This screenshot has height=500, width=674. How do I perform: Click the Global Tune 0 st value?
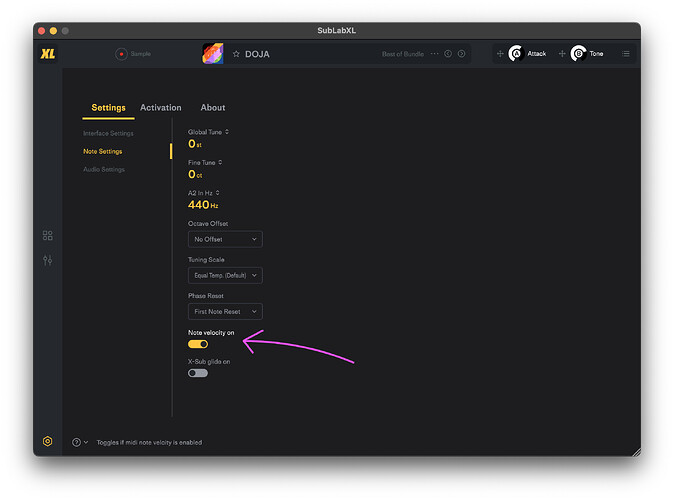pos(195,144)
